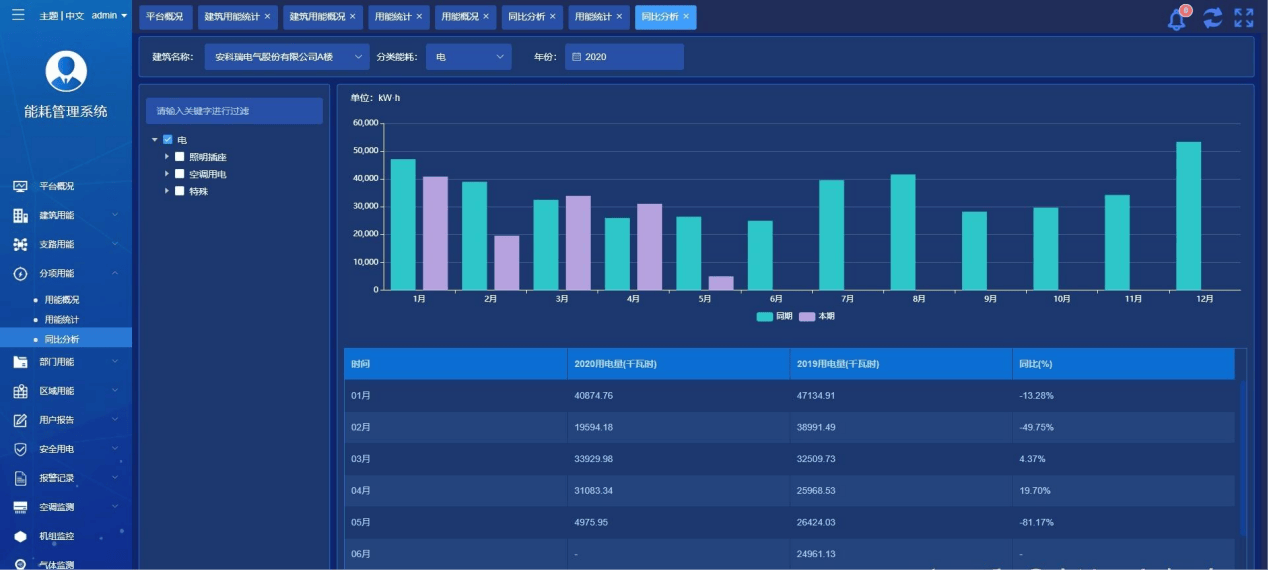The image size is (1269, 571).
Task: Open the notification bell icon
Action: tap(1177, 19)
